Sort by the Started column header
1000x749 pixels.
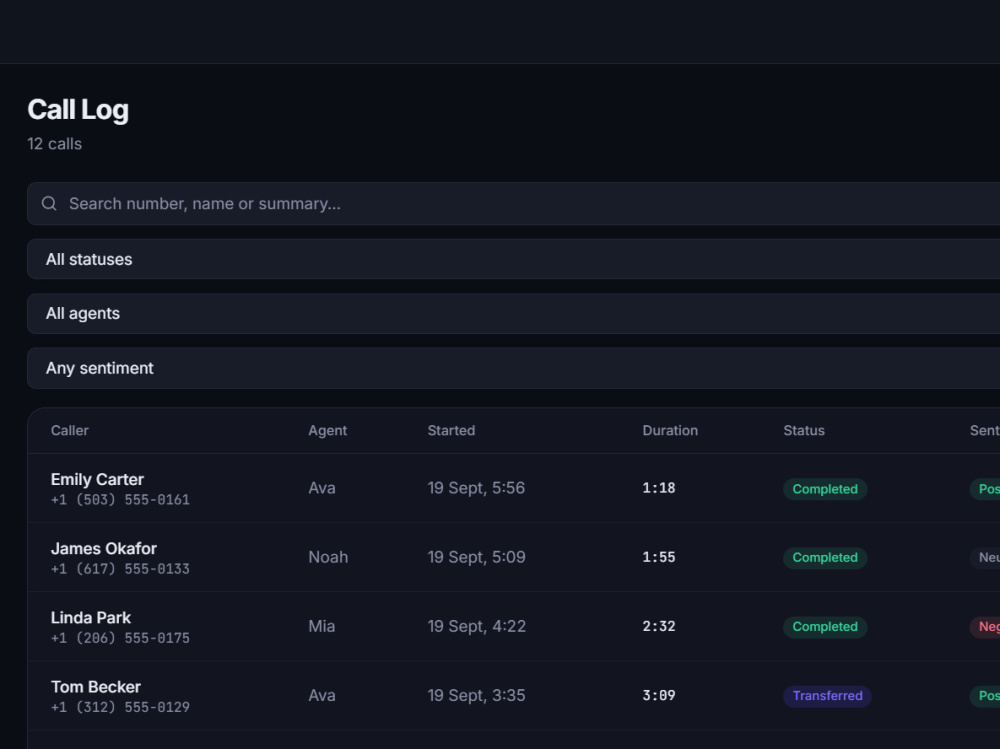pyautogui.click(x=451, y=431)
